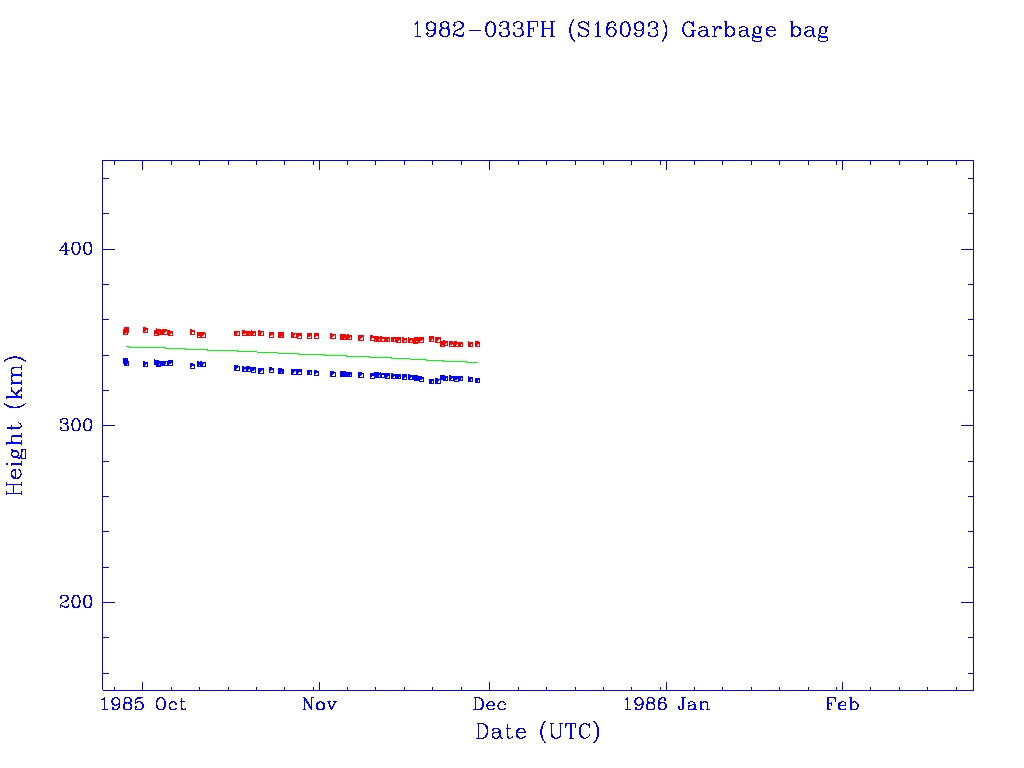1024x768 pixels.
Task: Click the green mean height line
Action: [x=300, y=354]
